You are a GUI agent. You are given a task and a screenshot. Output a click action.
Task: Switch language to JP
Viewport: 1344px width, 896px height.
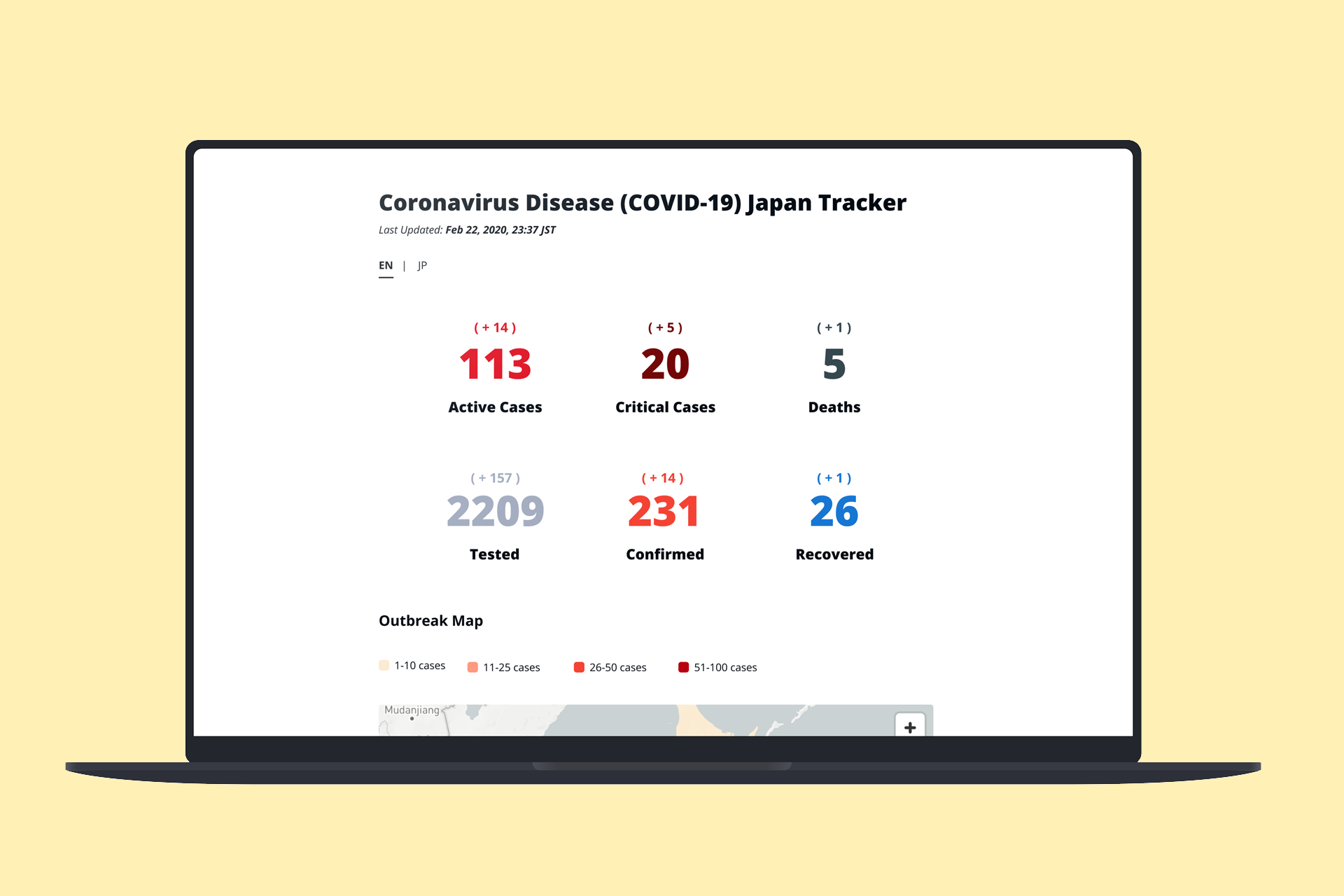pyautogui.click(x=422, y=266)
